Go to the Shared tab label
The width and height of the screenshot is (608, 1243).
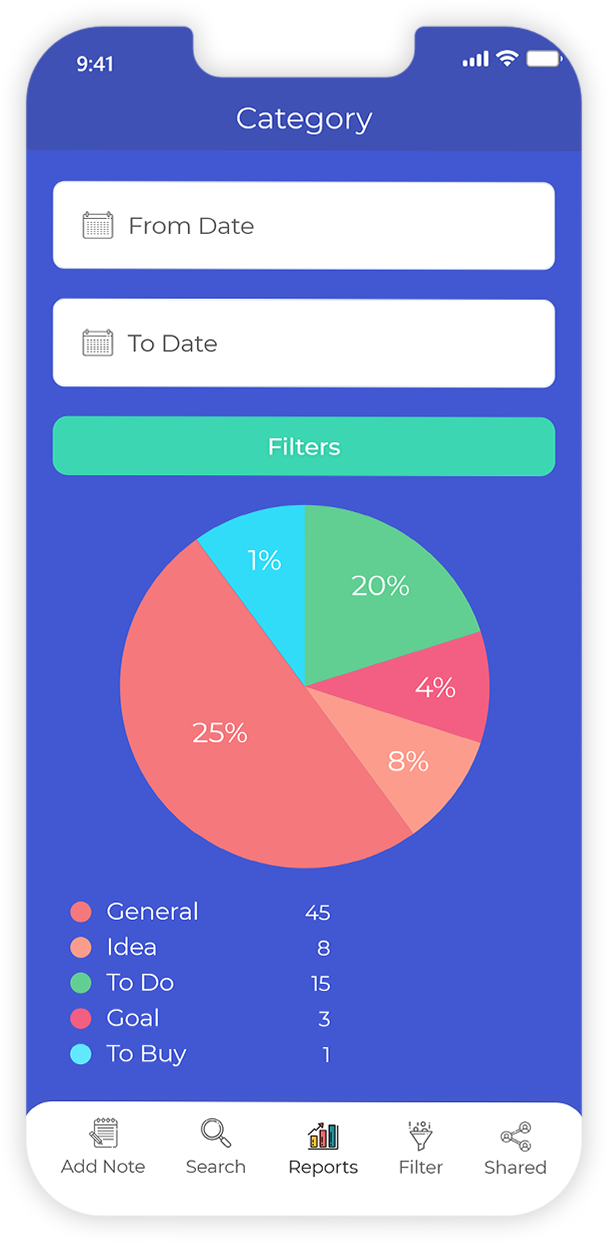tap(515, 1167)
